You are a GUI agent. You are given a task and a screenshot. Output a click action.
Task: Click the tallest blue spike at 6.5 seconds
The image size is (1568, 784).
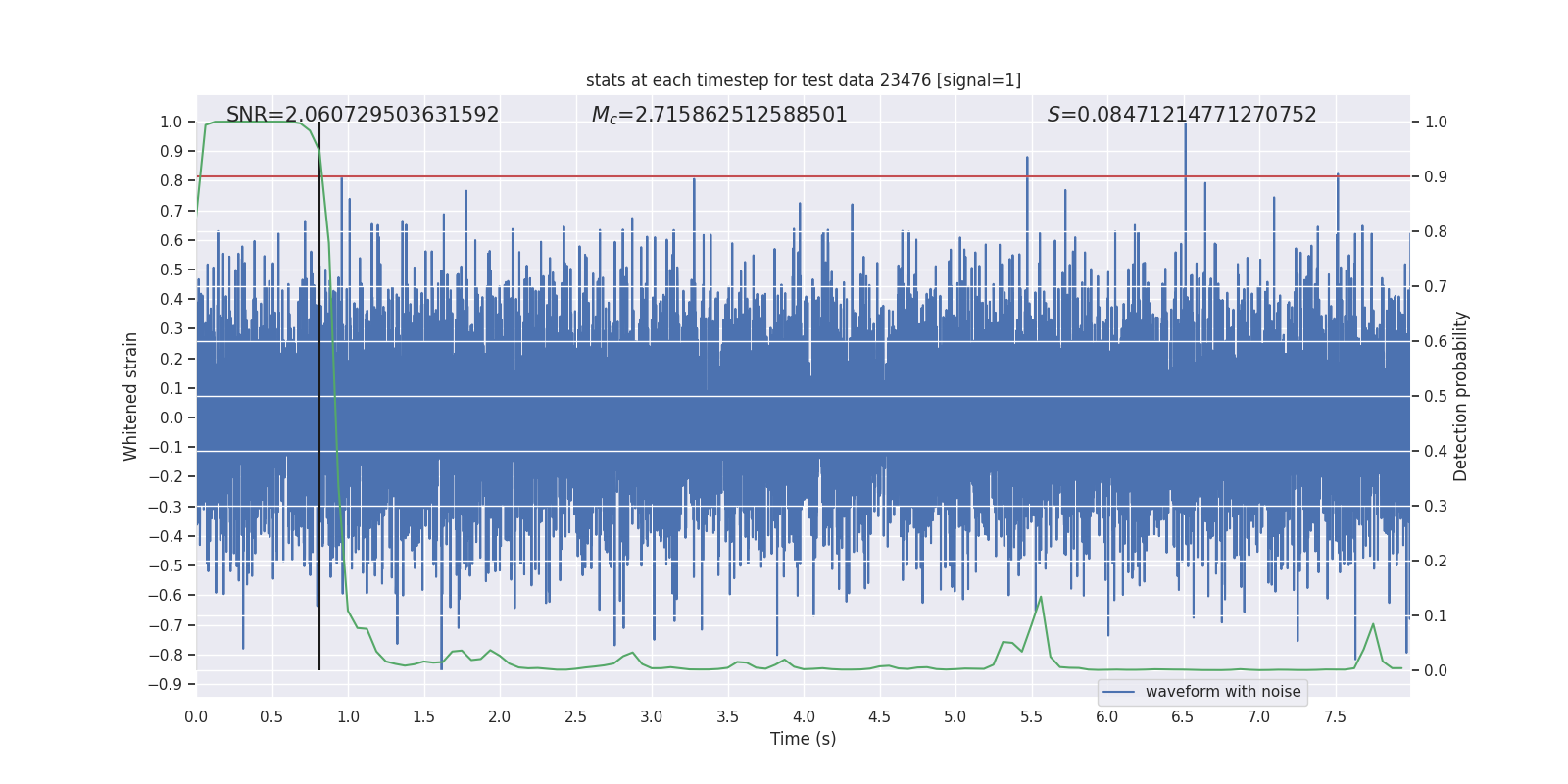point(1185,147)
